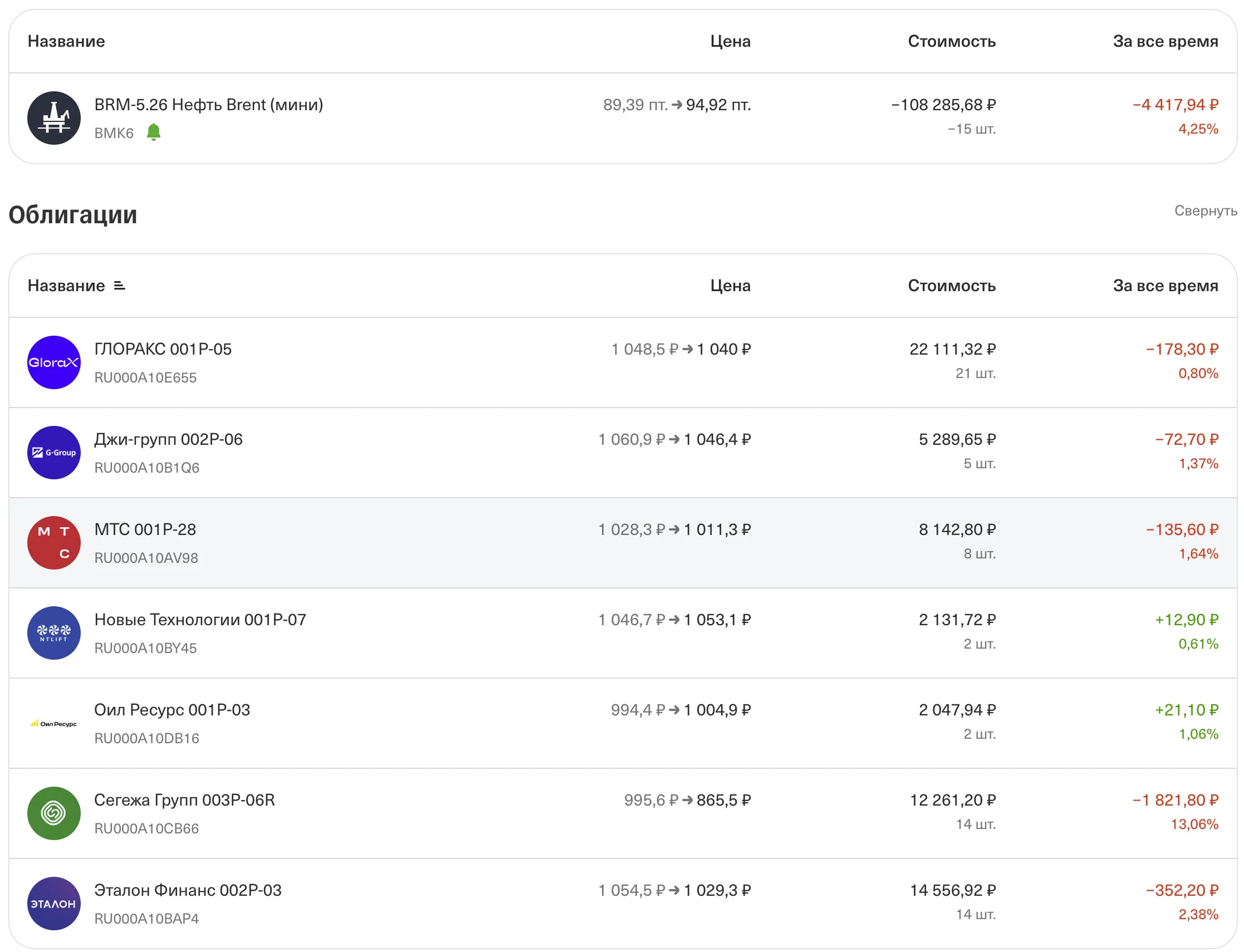Select ISIN code RU000A10BY45

(x=146, y=648)
